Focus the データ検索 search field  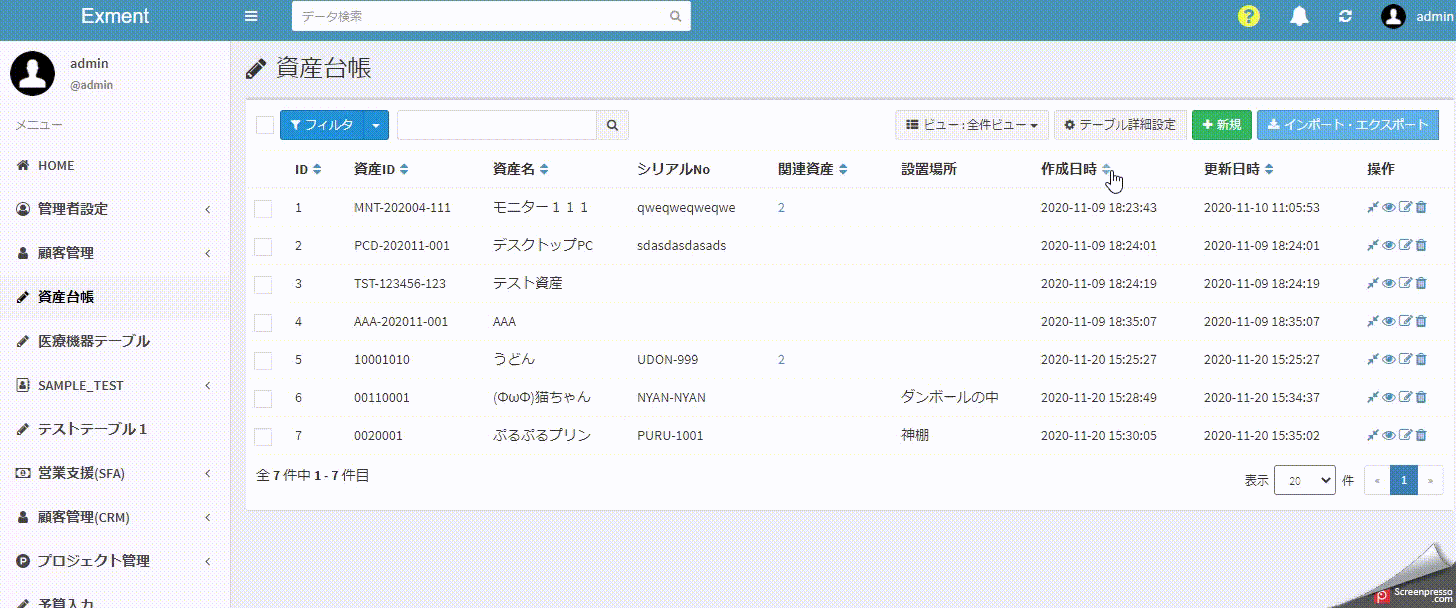(478, 16)
